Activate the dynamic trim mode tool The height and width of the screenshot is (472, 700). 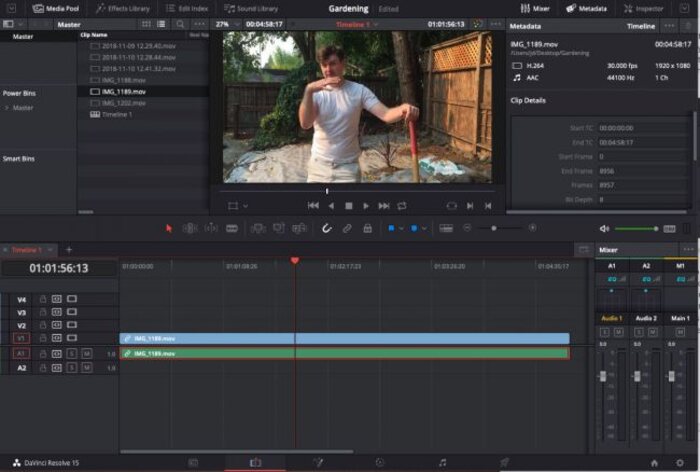coord(211,229)
